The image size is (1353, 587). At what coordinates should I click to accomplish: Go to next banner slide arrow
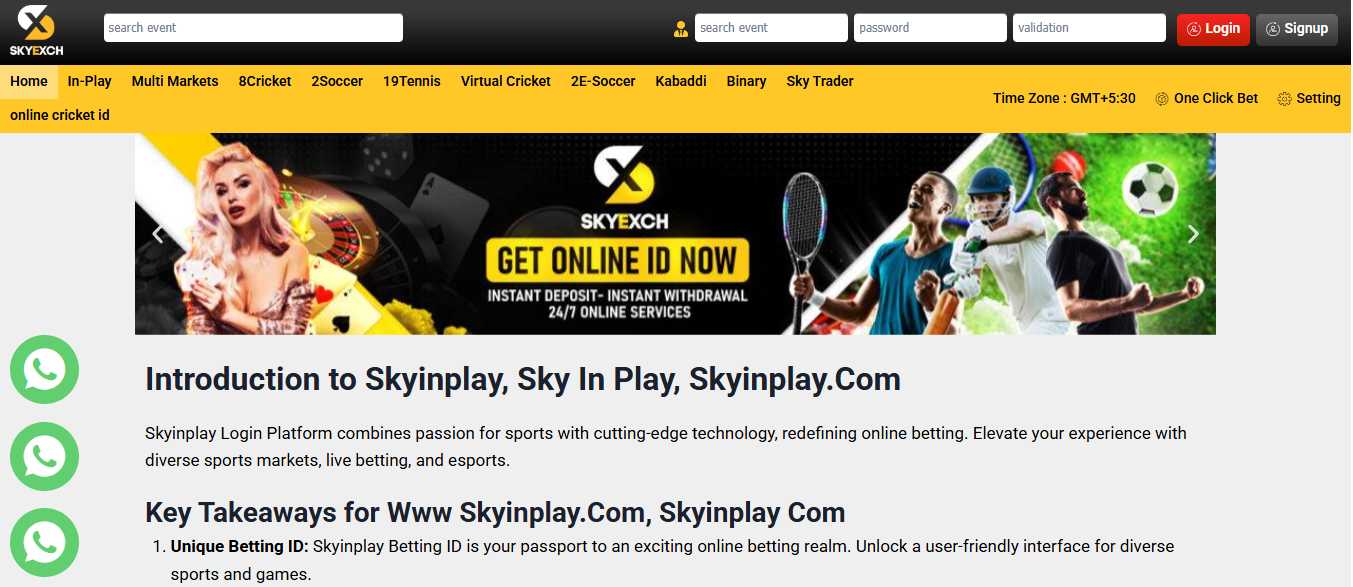coord(1192,234)
